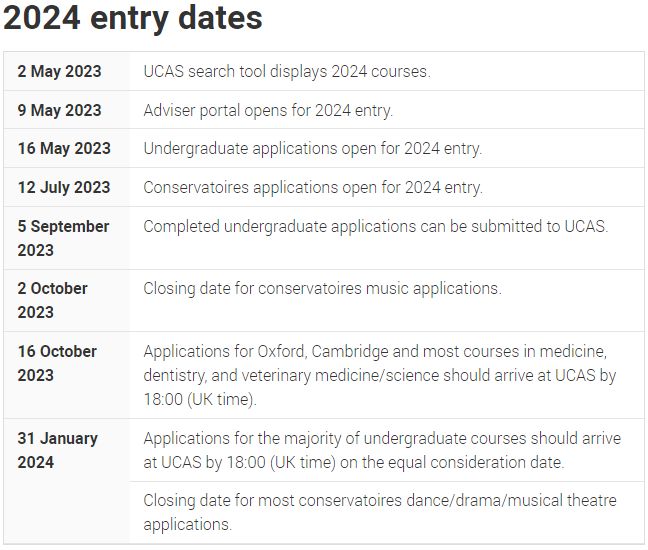Click the 'equal consideration date' description text
The image size is (648, 550).
382,450
